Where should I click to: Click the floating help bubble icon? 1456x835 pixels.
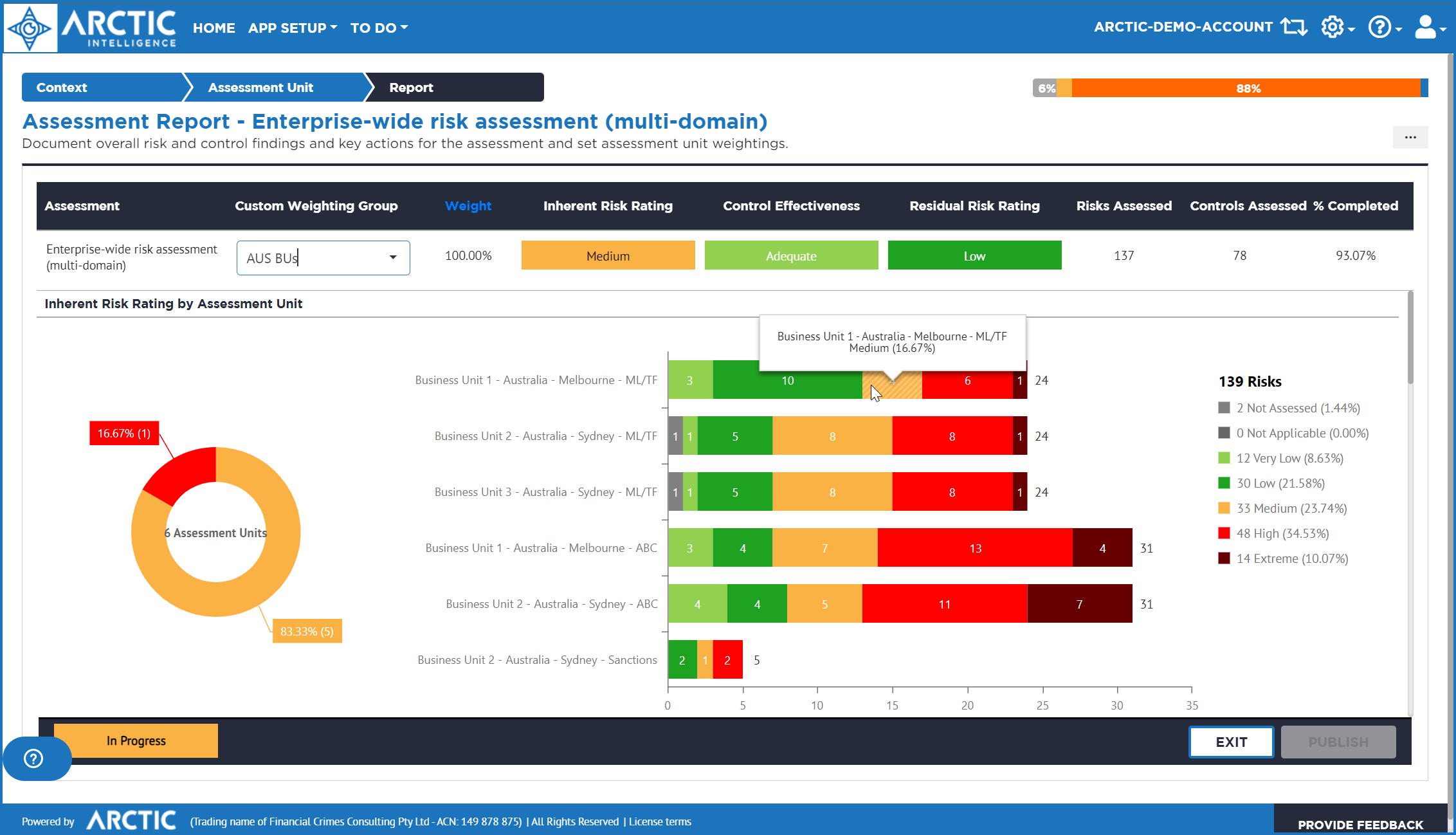(33, 758)
